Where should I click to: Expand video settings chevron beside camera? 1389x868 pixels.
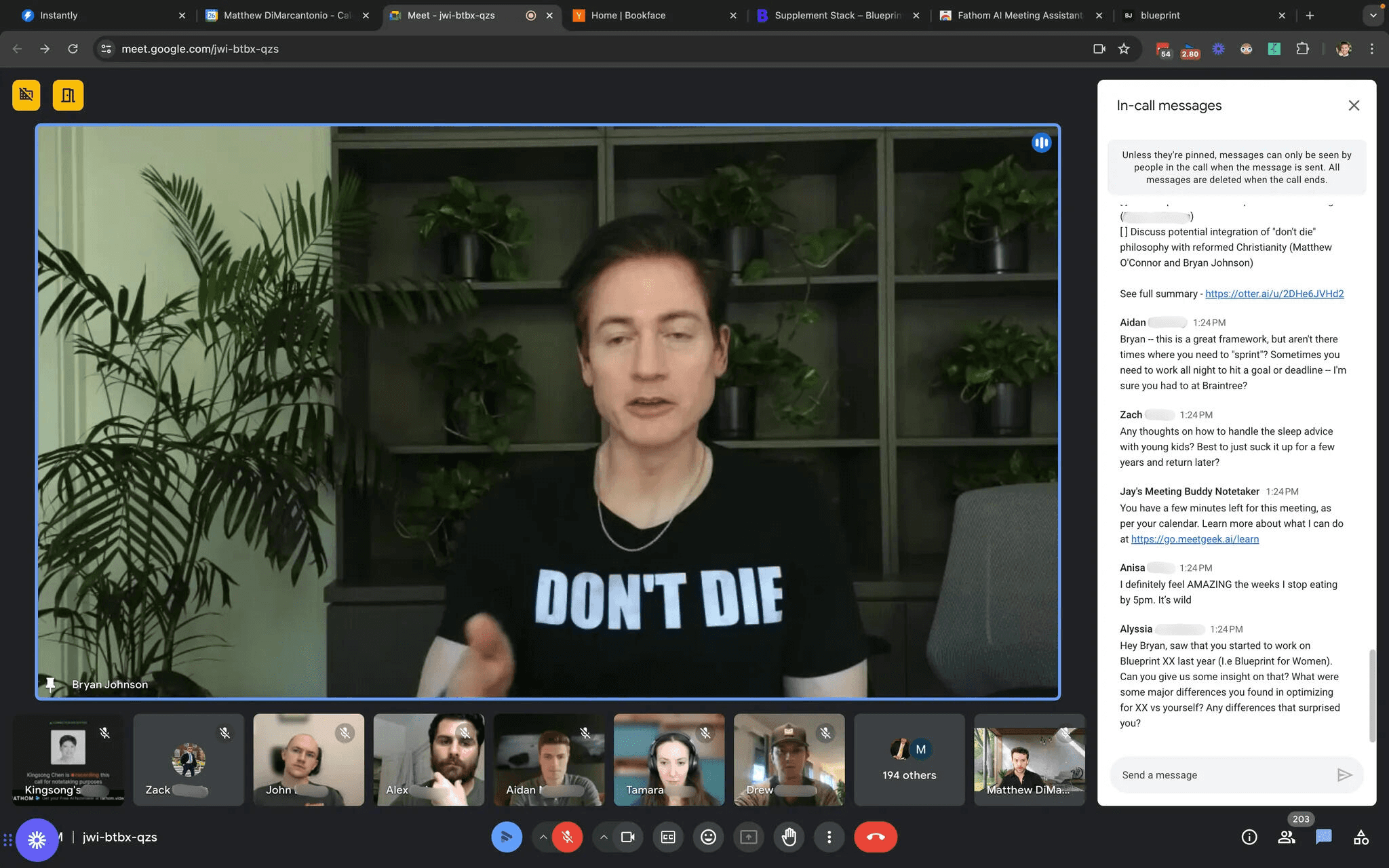point(604,837)
